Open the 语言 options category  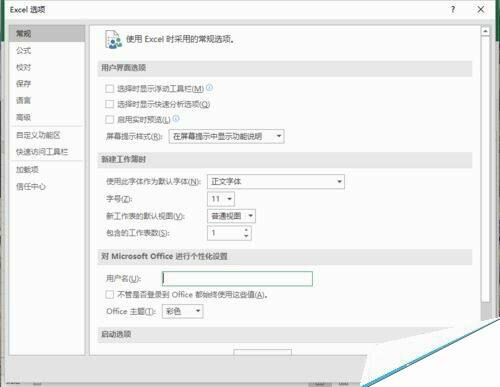[x=47, y=100]
